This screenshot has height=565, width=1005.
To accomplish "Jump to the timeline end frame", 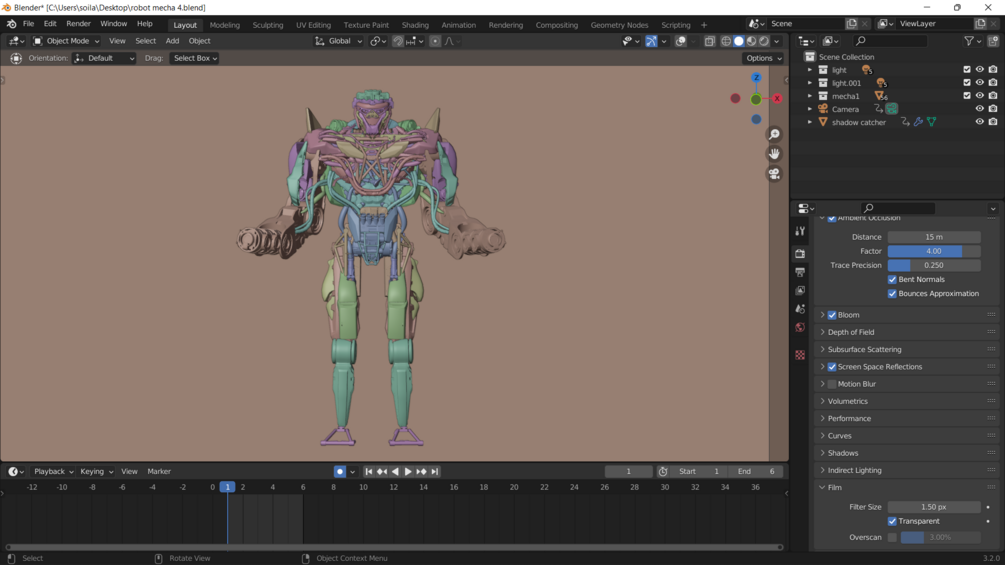I will click(435, 472).
